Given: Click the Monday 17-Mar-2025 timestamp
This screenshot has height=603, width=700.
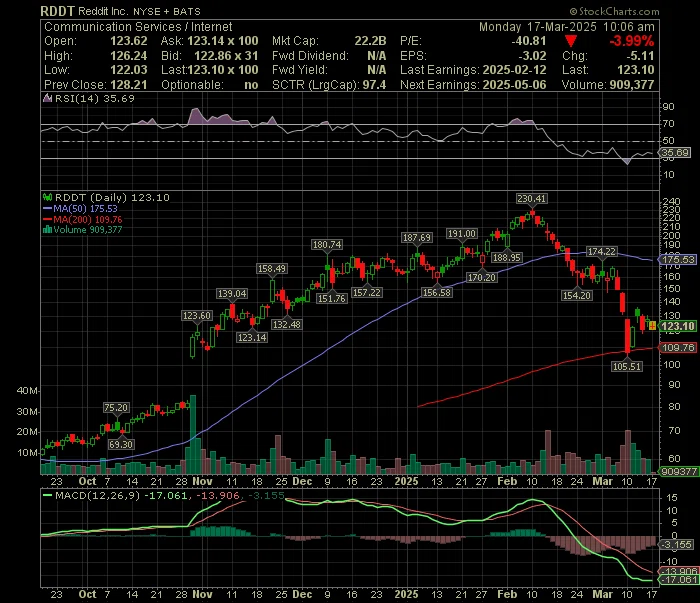Looking at the screenshot, I should pyautogui.click(x=567, y=27).
